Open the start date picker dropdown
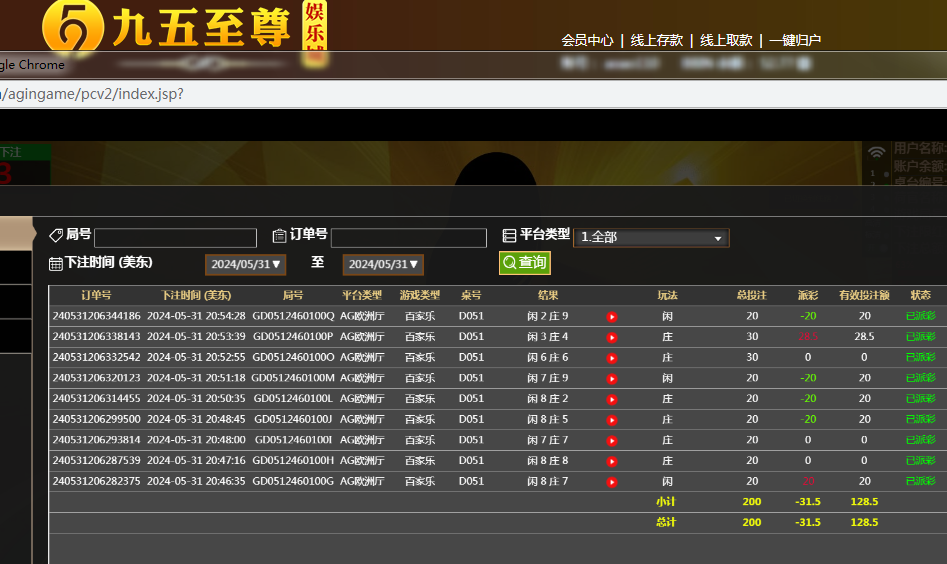This screenshot has width=947, height=564. click(246, 265)
